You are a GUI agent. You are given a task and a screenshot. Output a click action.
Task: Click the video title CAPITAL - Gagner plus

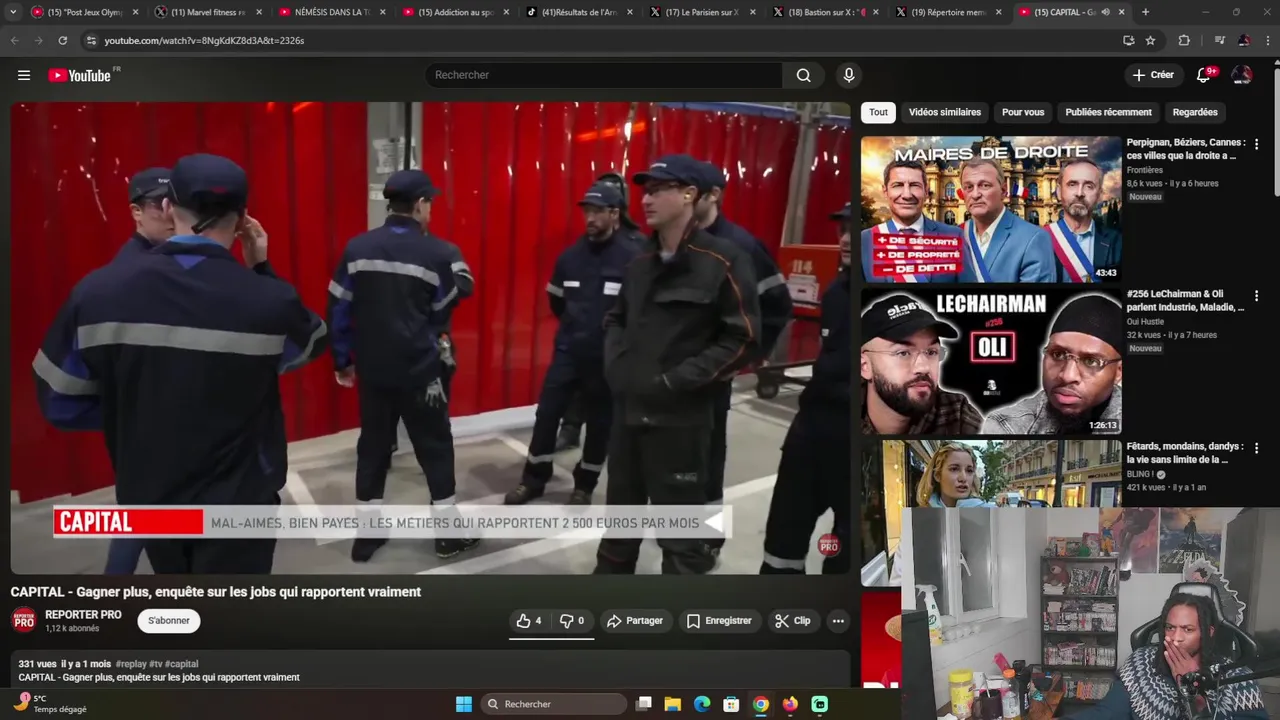click(216, 592)
